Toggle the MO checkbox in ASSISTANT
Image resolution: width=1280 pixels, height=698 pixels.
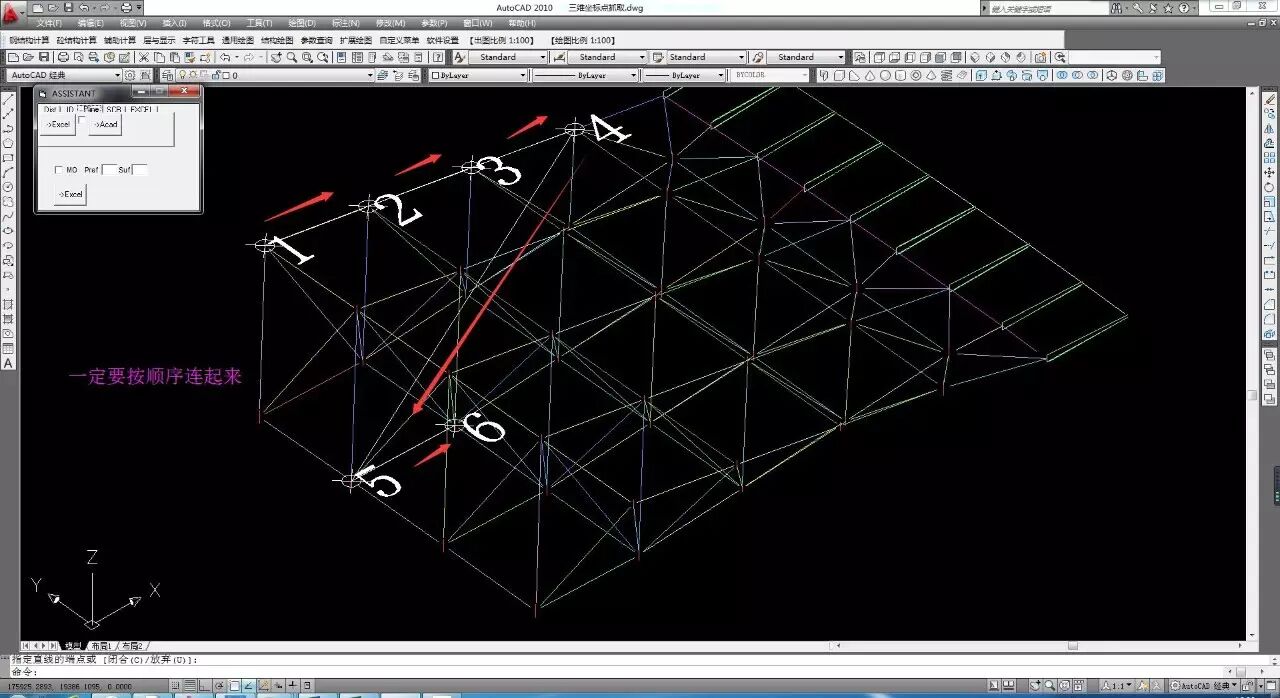[59, 170]
